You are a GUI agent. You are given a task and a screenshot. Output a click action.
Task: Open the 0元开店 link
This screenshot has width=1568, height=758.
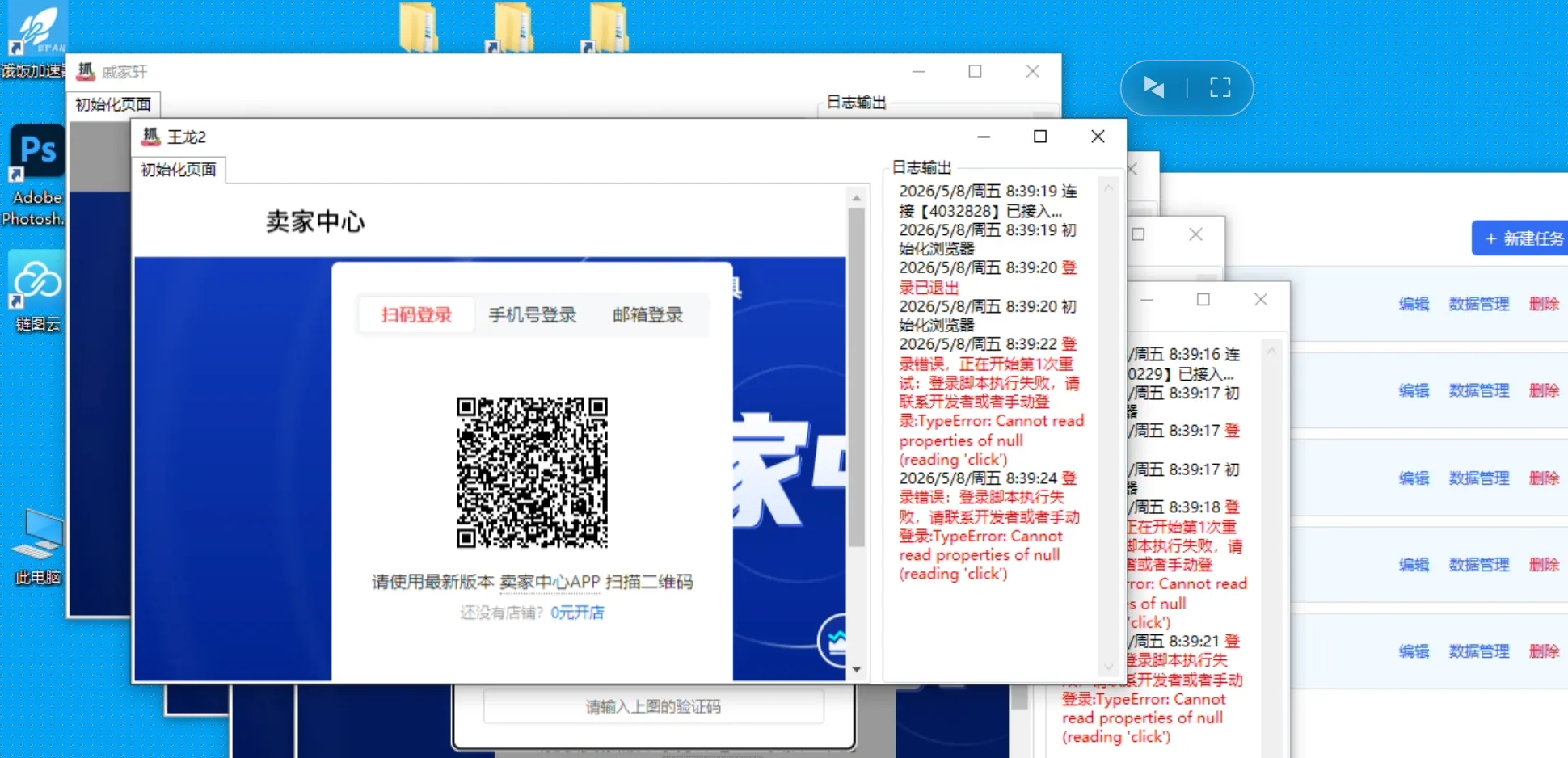tap(577, 613)
